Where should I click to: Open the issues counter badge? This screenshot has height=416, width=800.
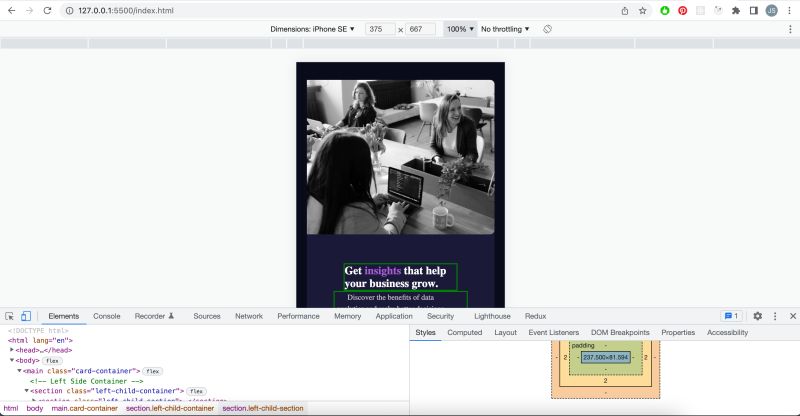[731, 316]
